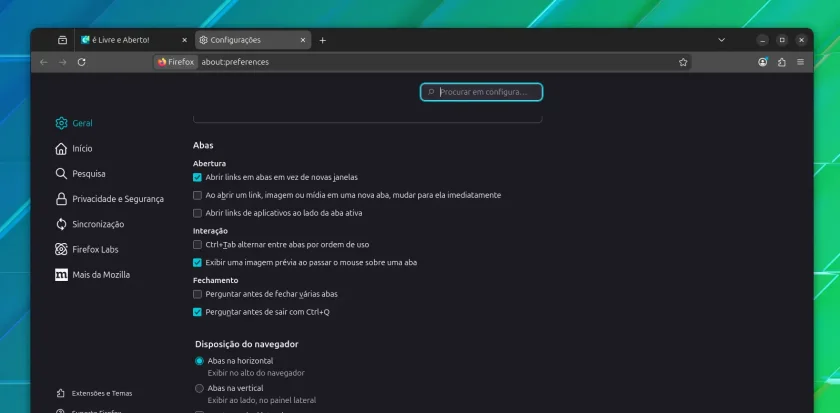Click the Firefox identity badge in URL bar
This screenshot has width=840, height=413.
point(176,62)
